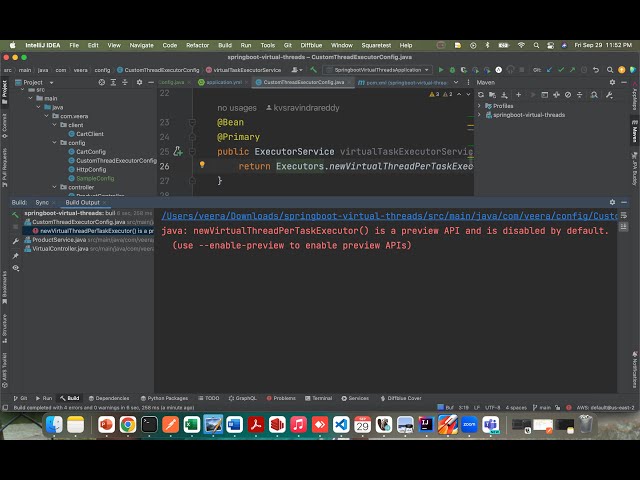Expand springboot-virtual-threads in Maven panel
This screenshot has width=640, height=480.
click(479, 115)
